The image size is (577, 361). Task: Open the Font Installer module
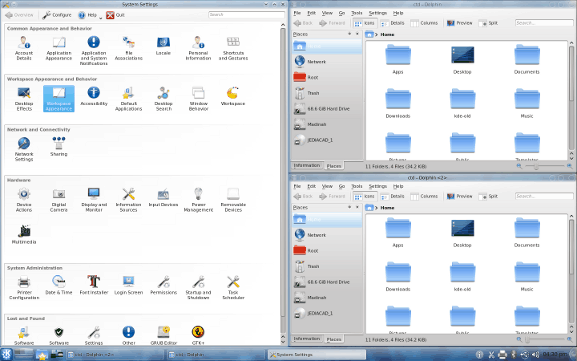click(x=94, y=285)
